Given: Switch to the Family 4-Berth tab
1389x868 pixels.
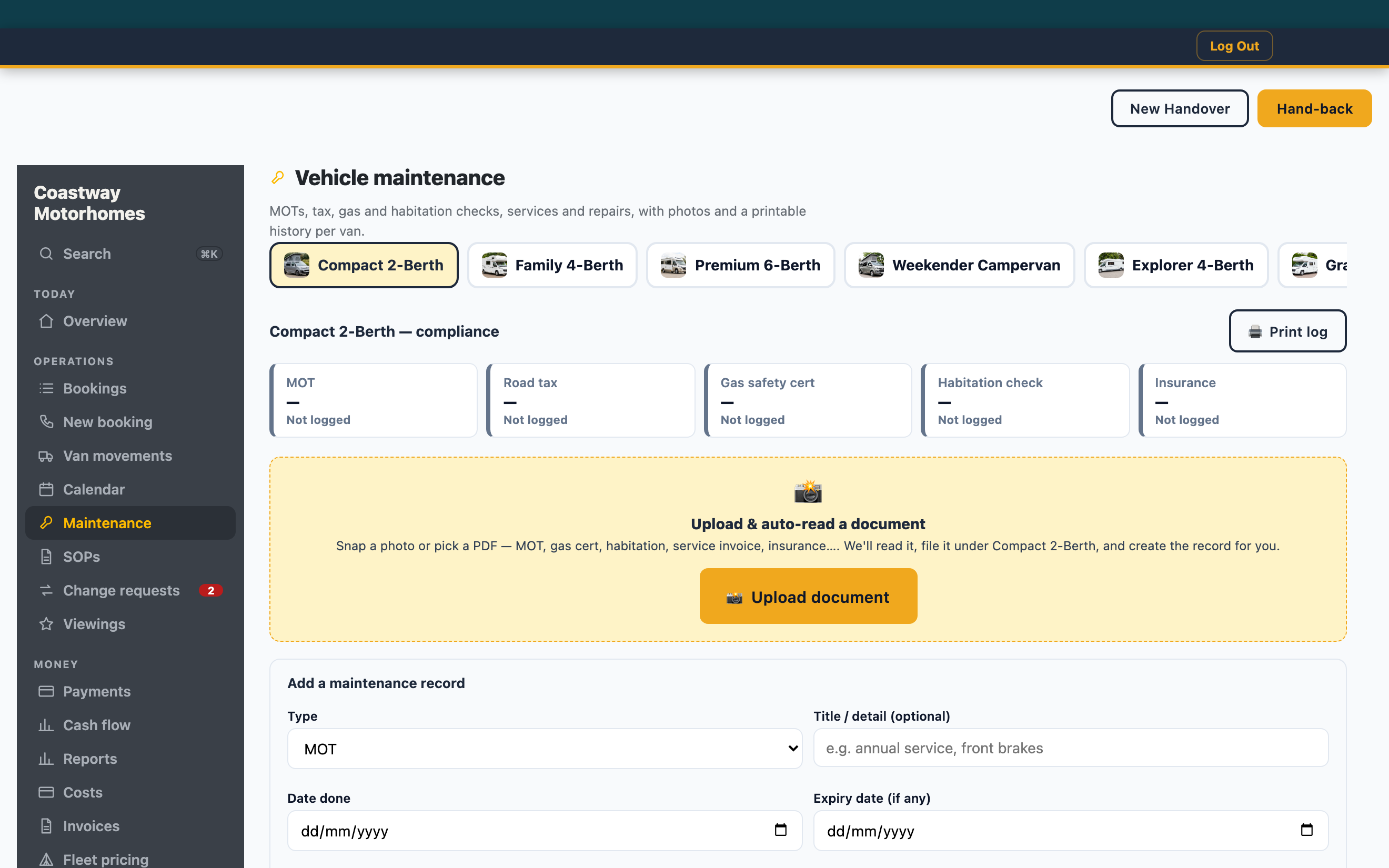Looking at the screenshot, I should point(552,265).
